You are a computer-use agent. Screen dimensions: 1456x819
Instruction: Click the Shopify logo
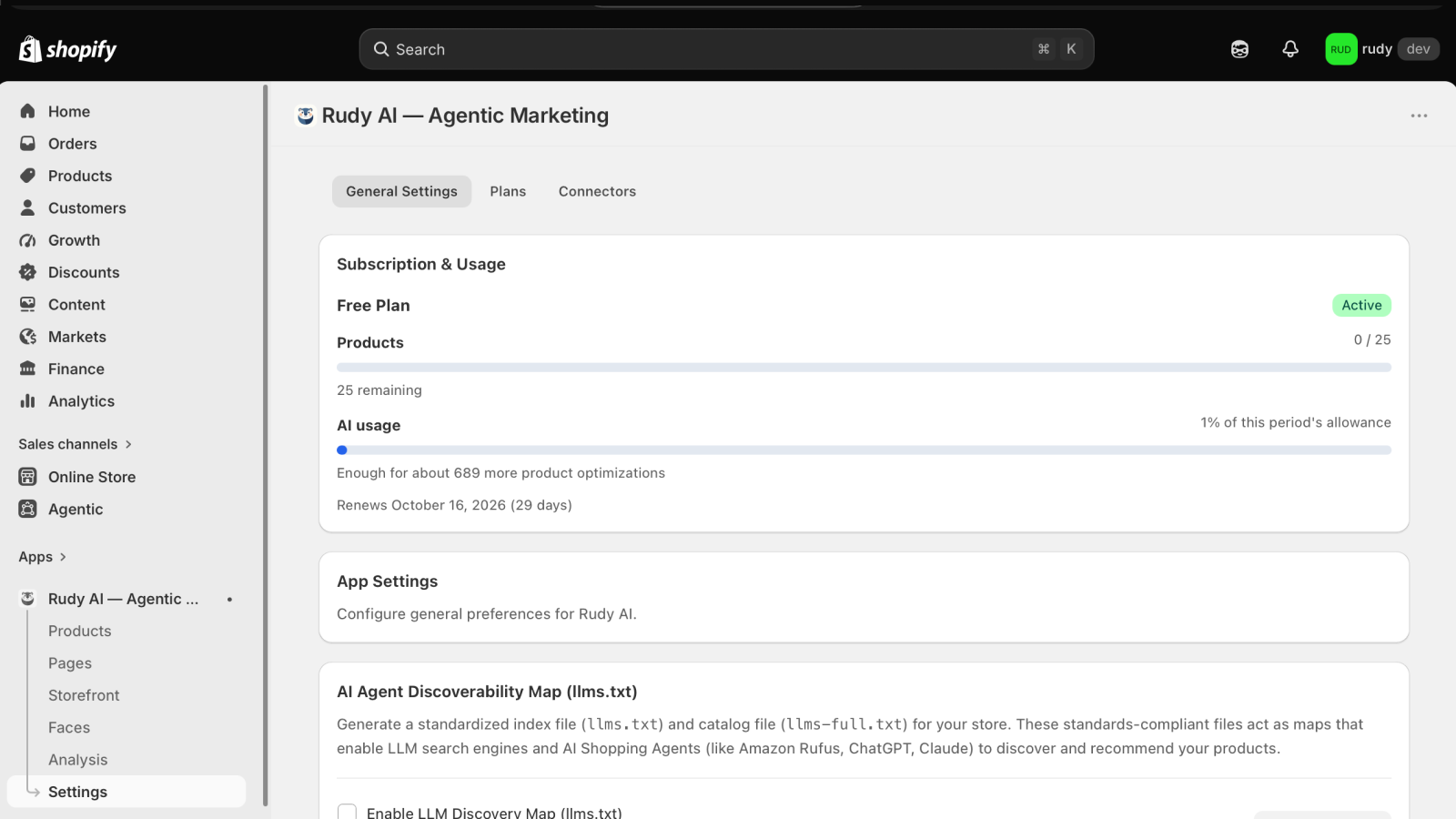[x=68, y=49]
